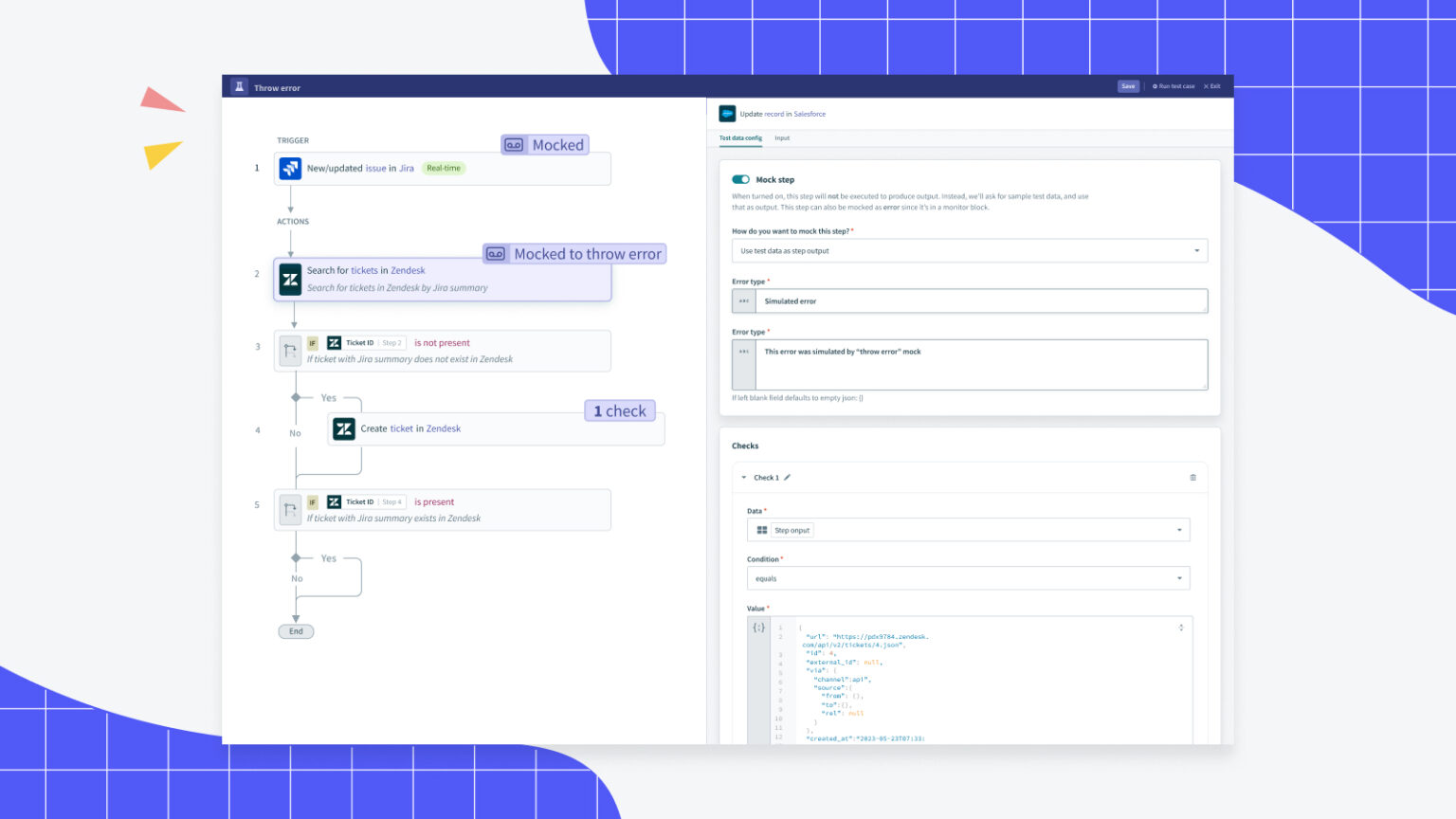1456x819 pixels.
Task: Click the branch icon on step 3 condition
Action: click(291, 350)
